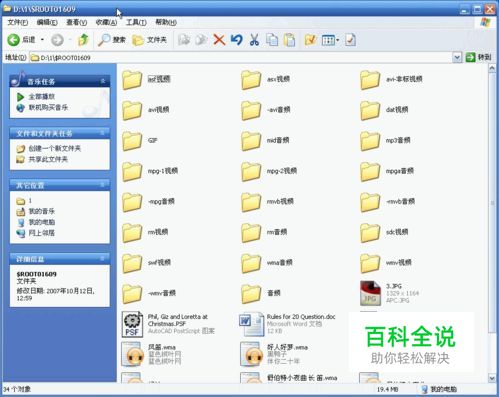Open 网上邻居 in other places
Viewport: 499px width, 397px height.
pyautogui.click(x=41, y=233)
